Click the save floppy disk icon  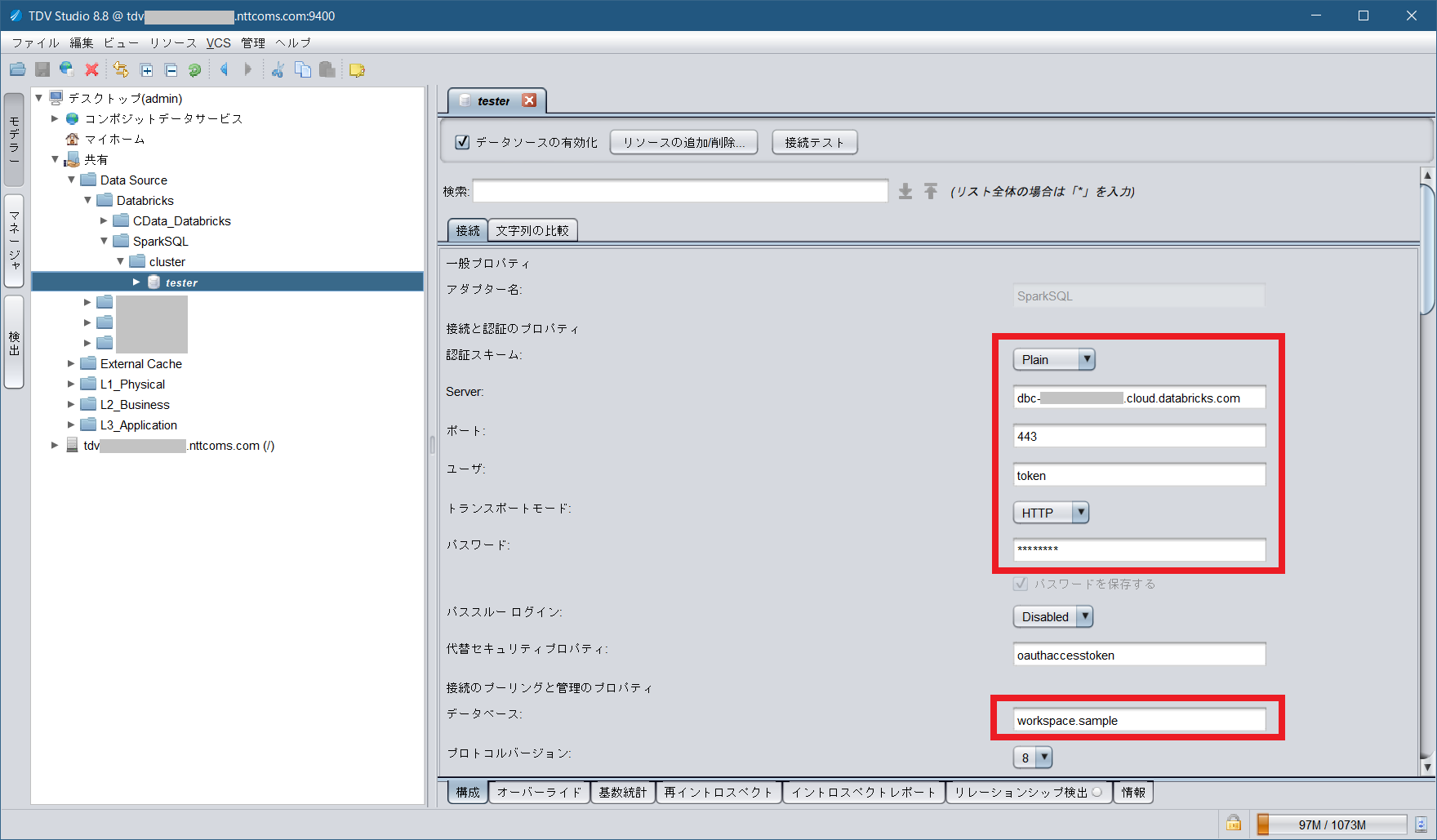pos(42,70)
